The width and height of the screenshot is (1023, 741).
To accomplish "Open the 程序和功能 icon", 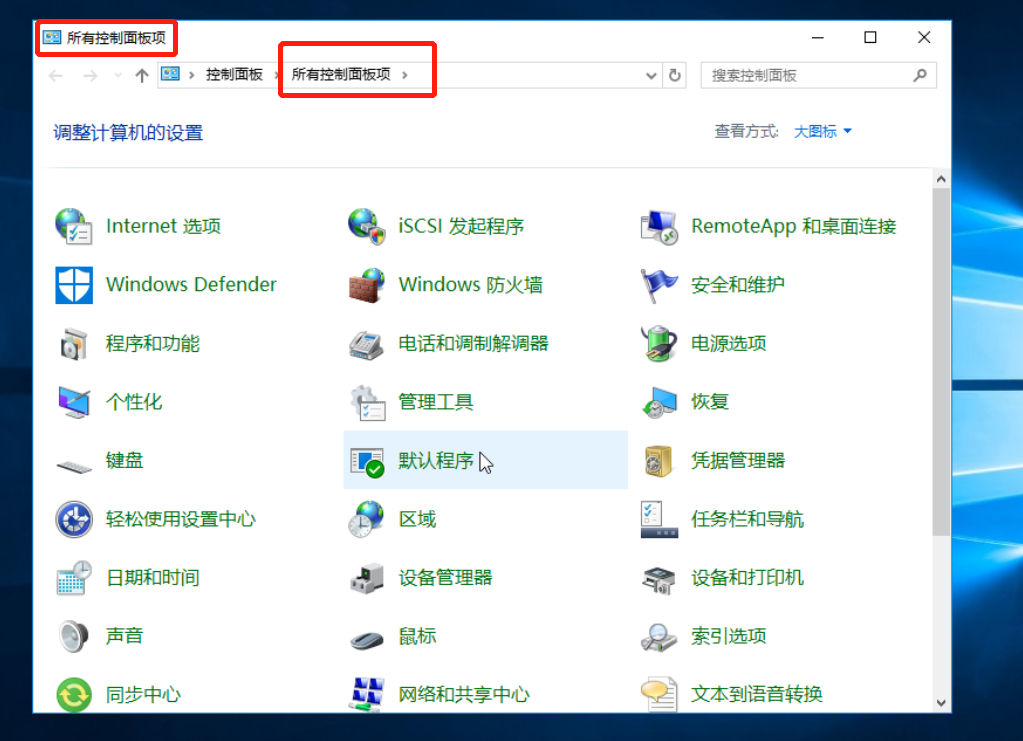I will click(74, 344).
